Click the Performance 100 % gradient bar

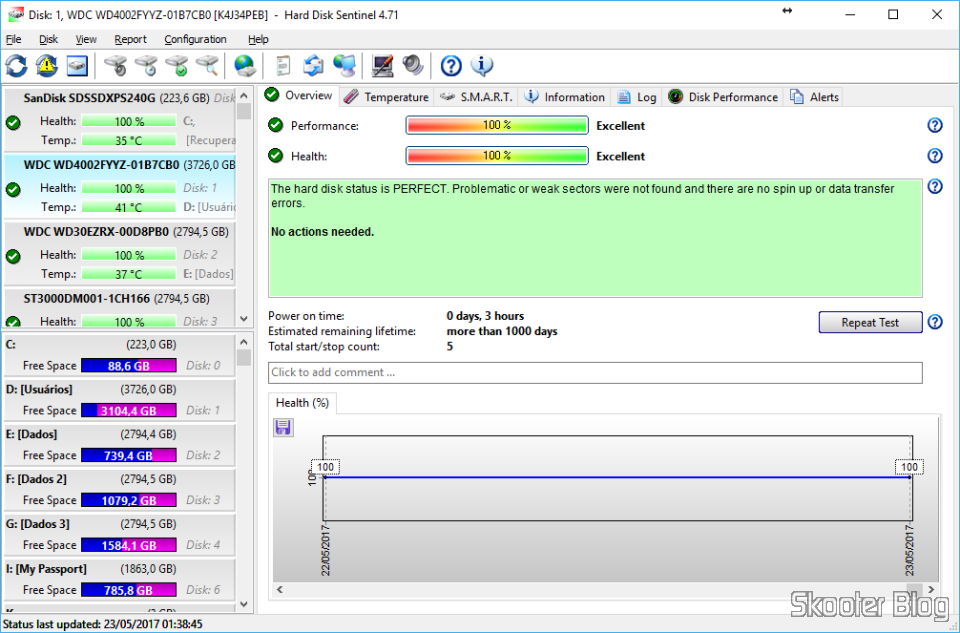point(497,125)
